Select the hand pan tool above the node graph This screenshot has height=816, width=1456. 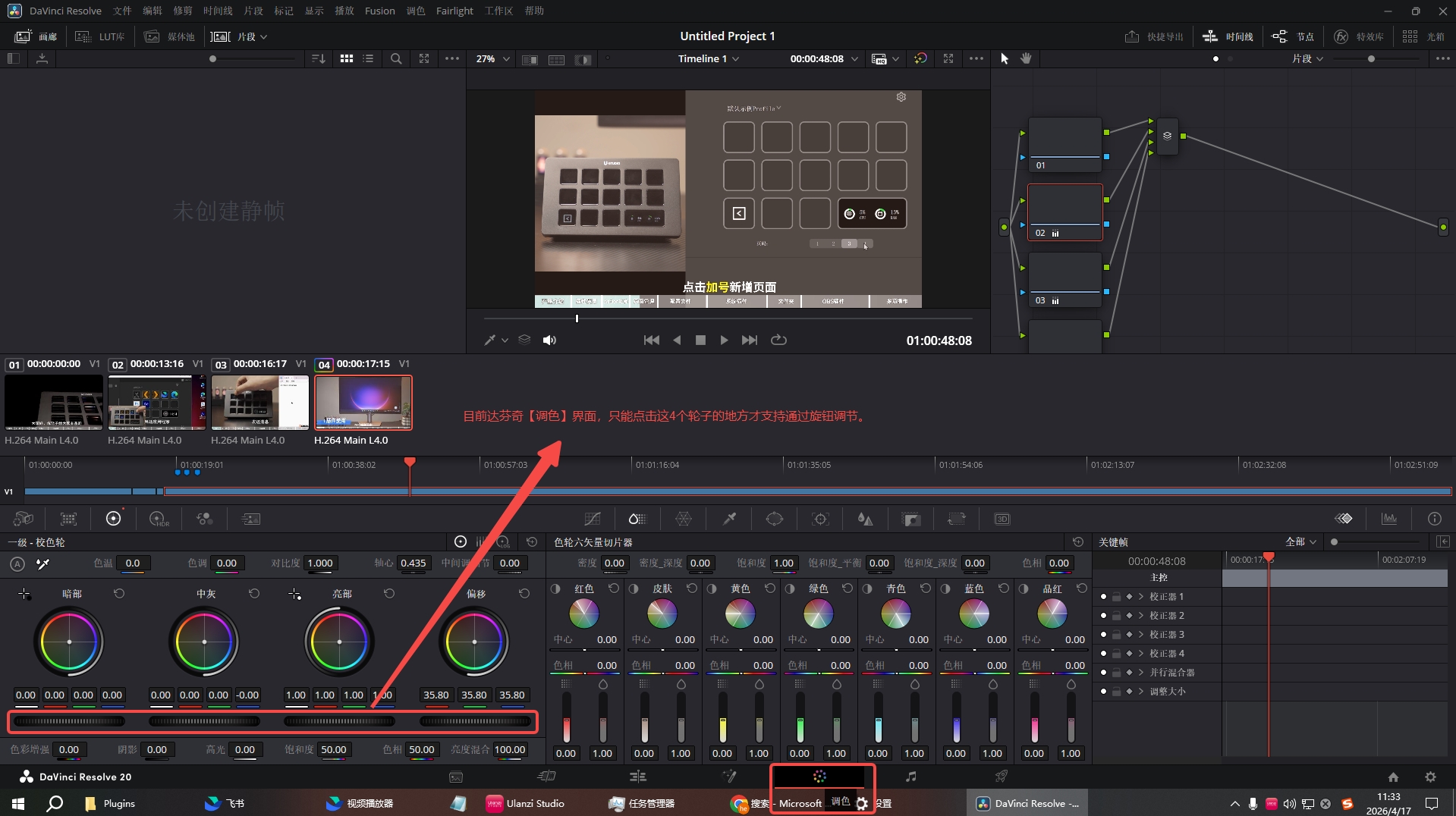tap(1026, 58)
